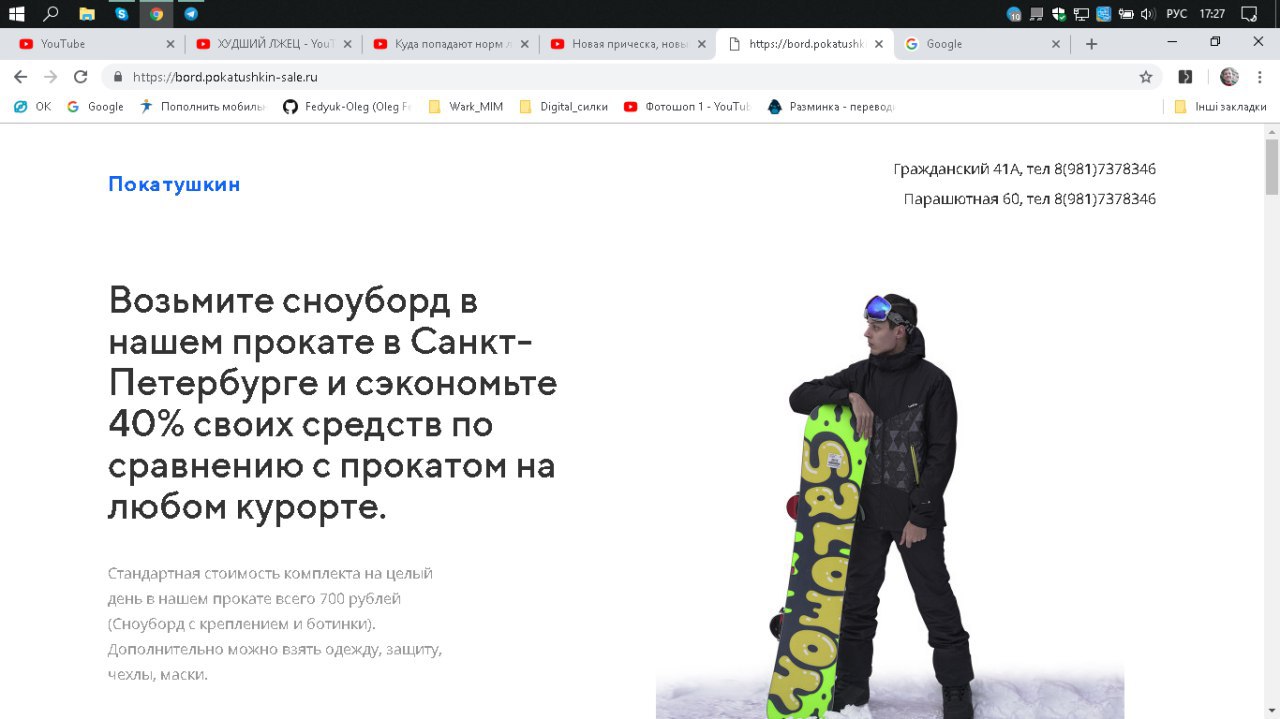Viewport: 1280px width, 719px height.
Task: Click the extension icon beside the bookmark star
Action: click(1185, 77)
